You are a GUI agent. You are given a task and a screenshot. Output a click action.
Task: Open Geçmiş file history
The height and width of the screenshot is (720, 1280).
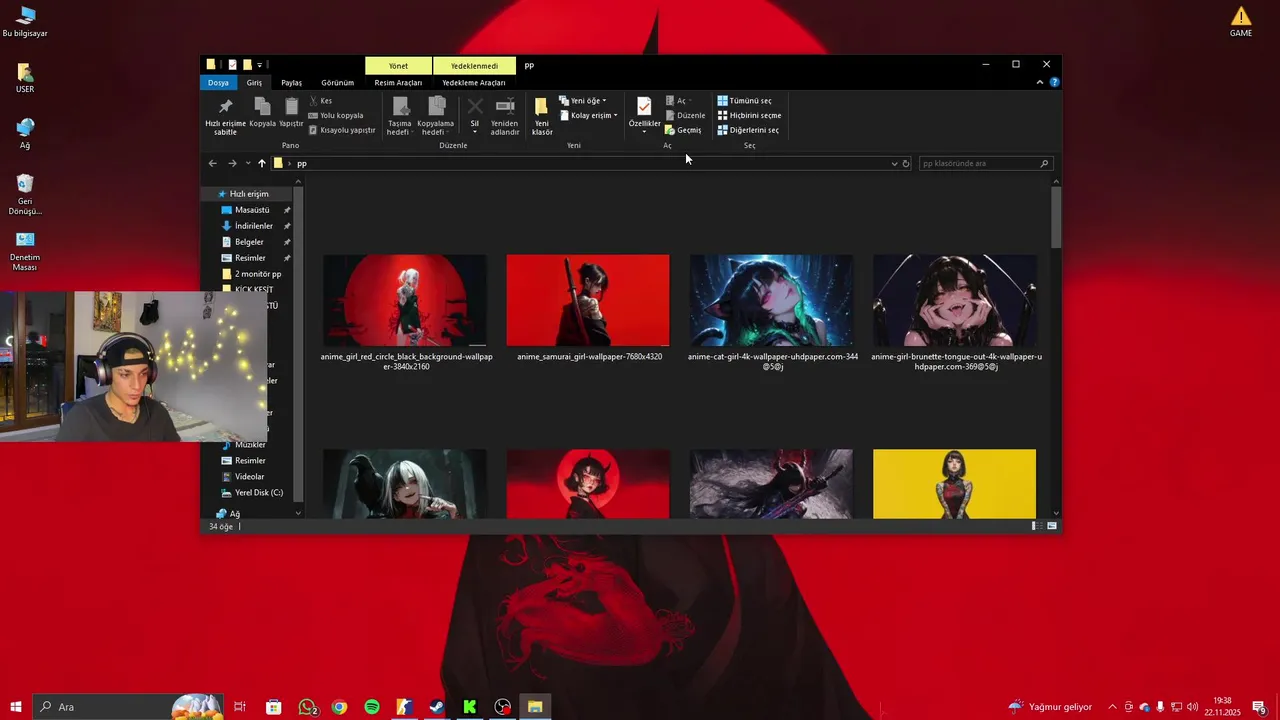(x=683, y=130)
